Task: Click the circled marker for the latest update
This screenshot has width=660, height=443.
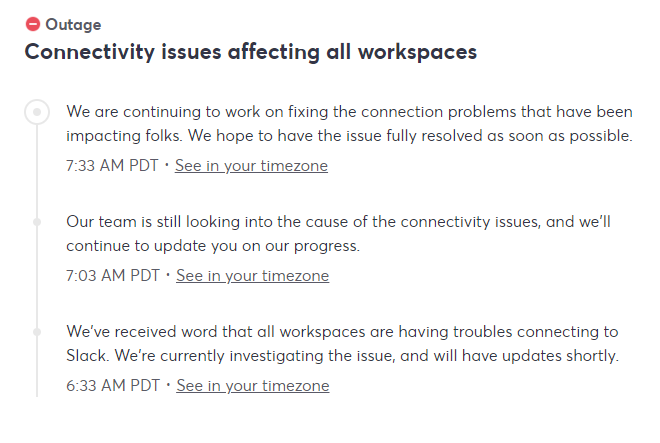Action: coord(37,112)
